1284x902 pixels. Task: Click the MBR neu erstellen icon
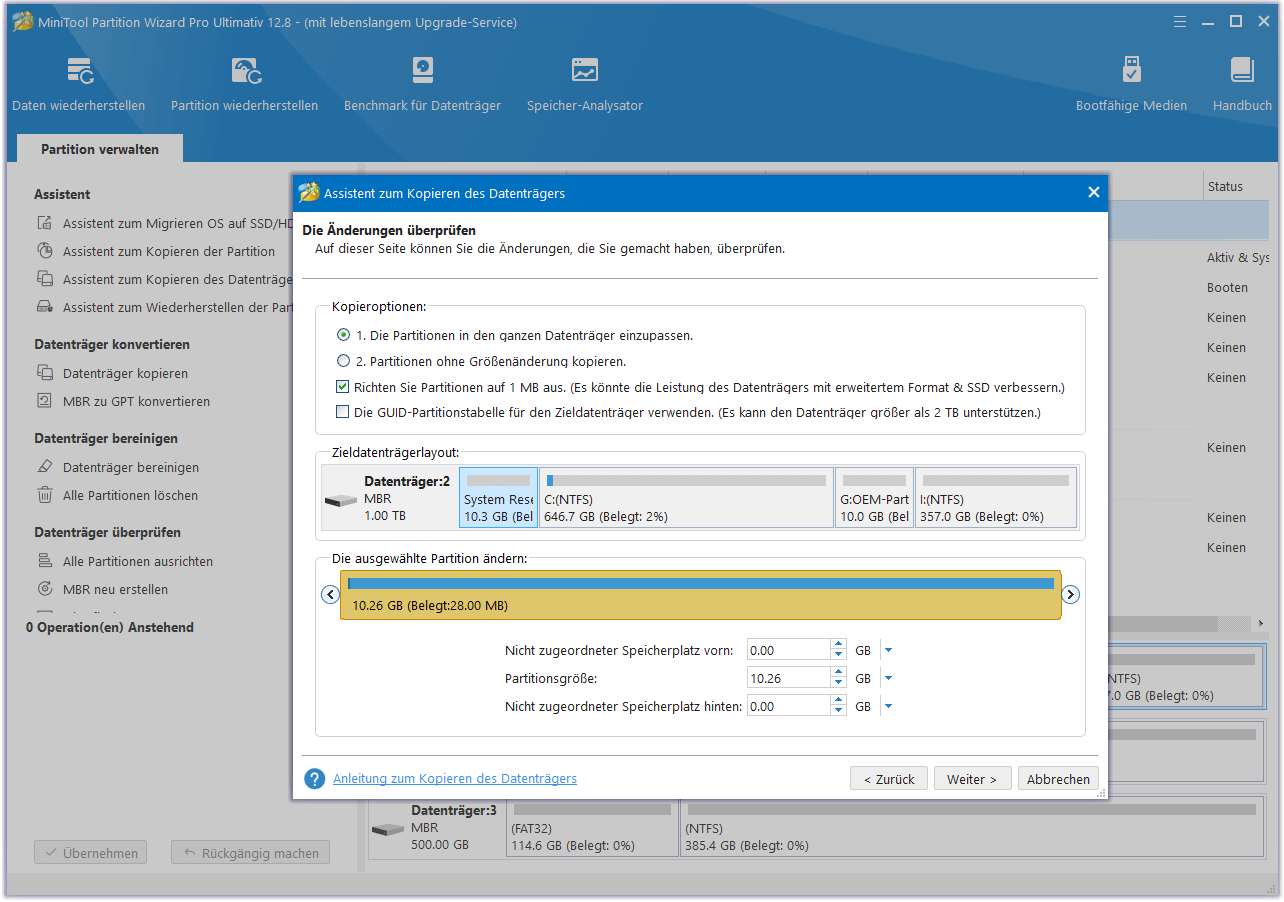click(x=45, y=589)
